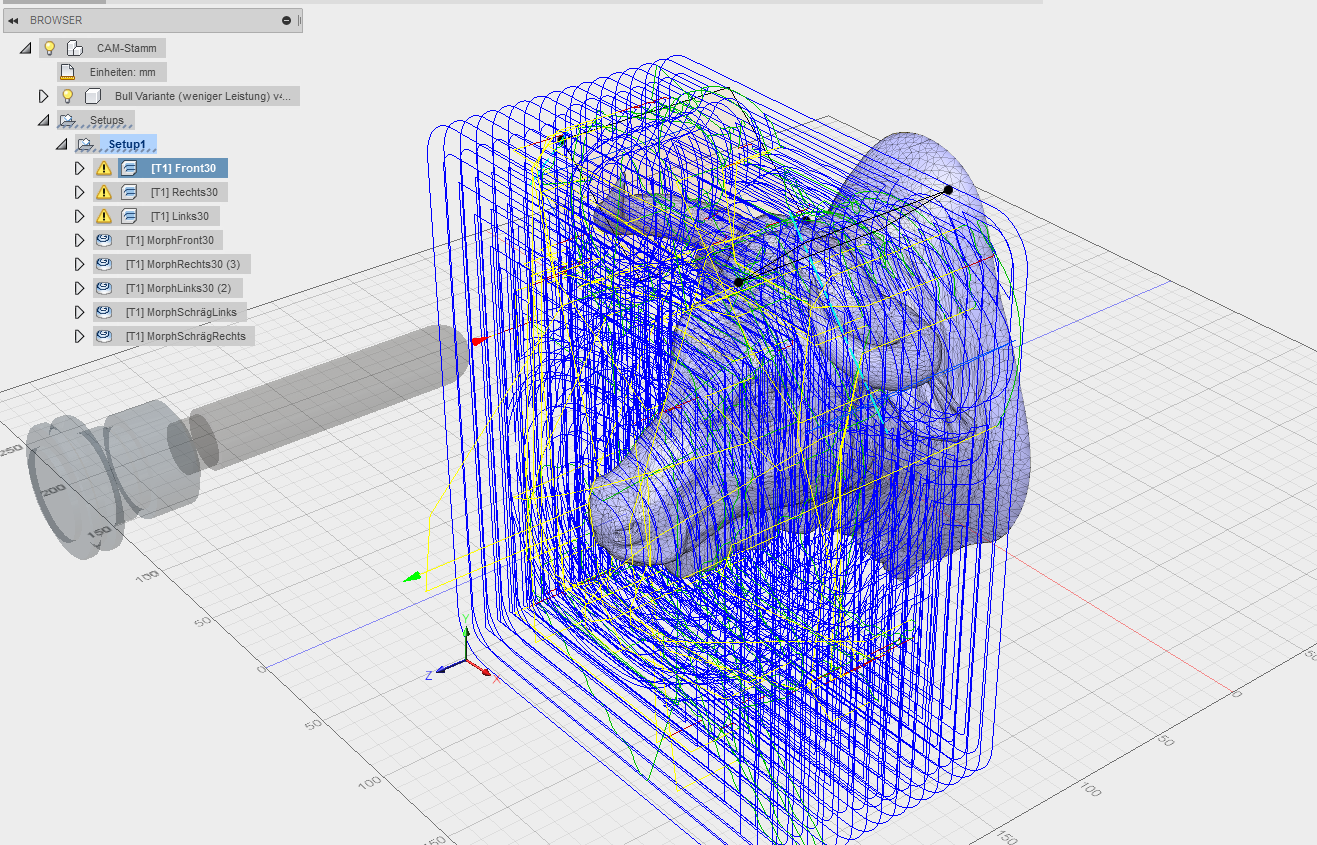The image size is (1317, 845).
Task: Toggle the CAM-Stamm visibility lightbulb
Action: pyautogui.click(x=50, y=47)
